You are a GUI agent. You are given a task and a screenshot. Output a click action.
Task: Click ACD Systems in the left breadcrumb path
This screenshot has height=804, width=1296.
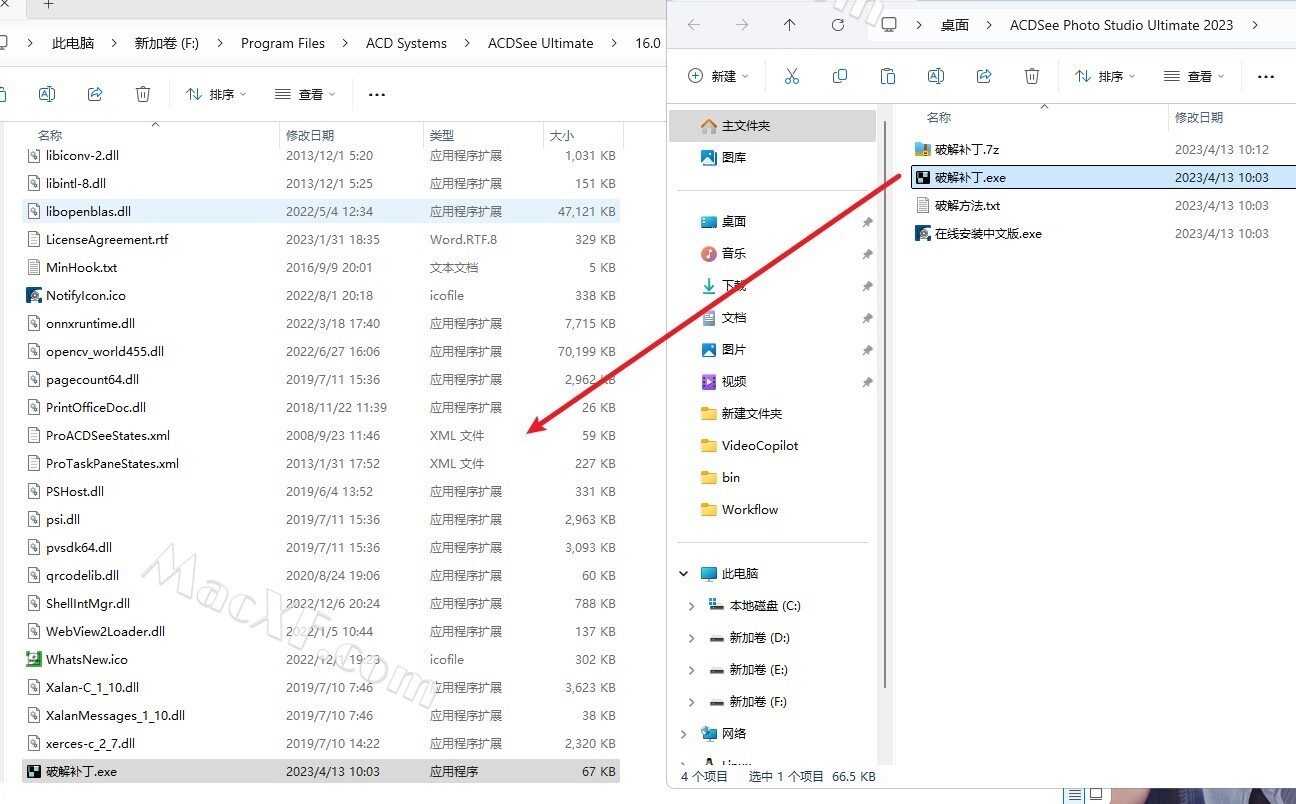coord(406,43)
